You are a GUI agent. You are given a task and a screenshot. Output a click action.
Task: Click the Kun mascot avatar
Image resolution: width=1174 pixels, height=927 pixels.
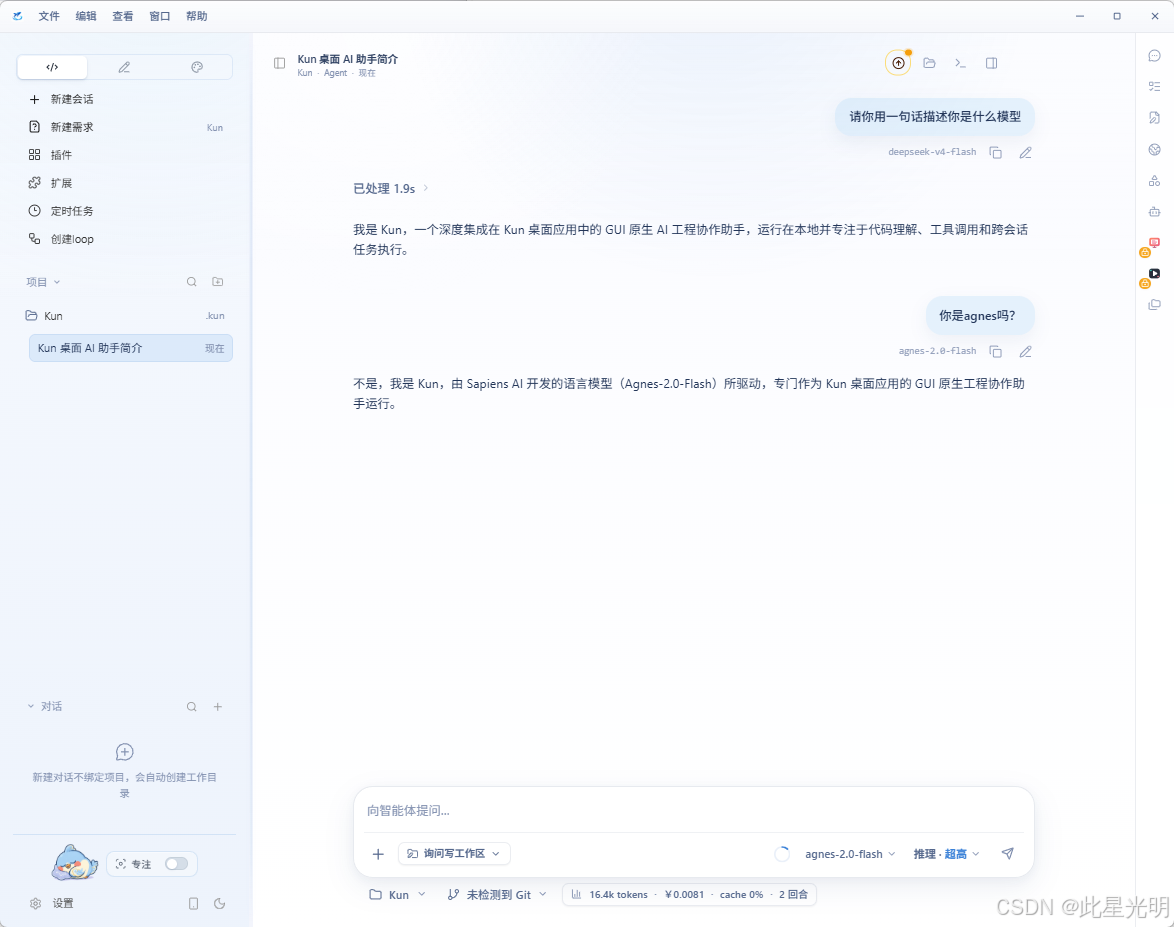click(x=74, y=863)
